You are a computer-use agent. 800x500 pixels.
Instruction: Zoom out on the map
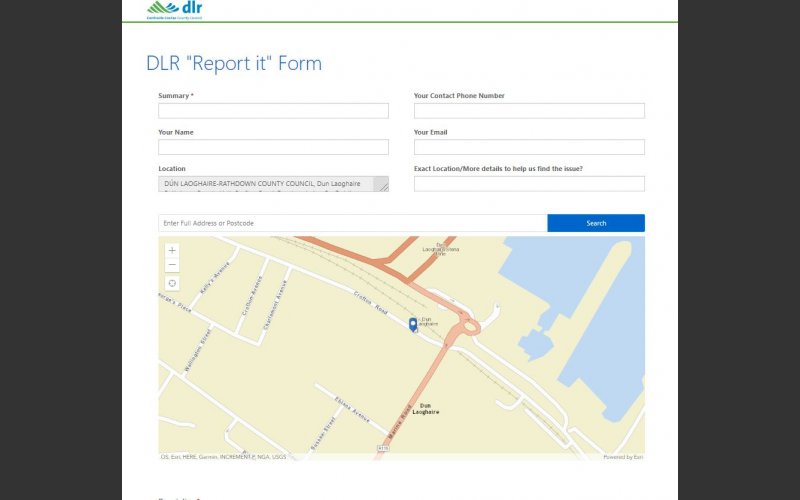[172, 265]
